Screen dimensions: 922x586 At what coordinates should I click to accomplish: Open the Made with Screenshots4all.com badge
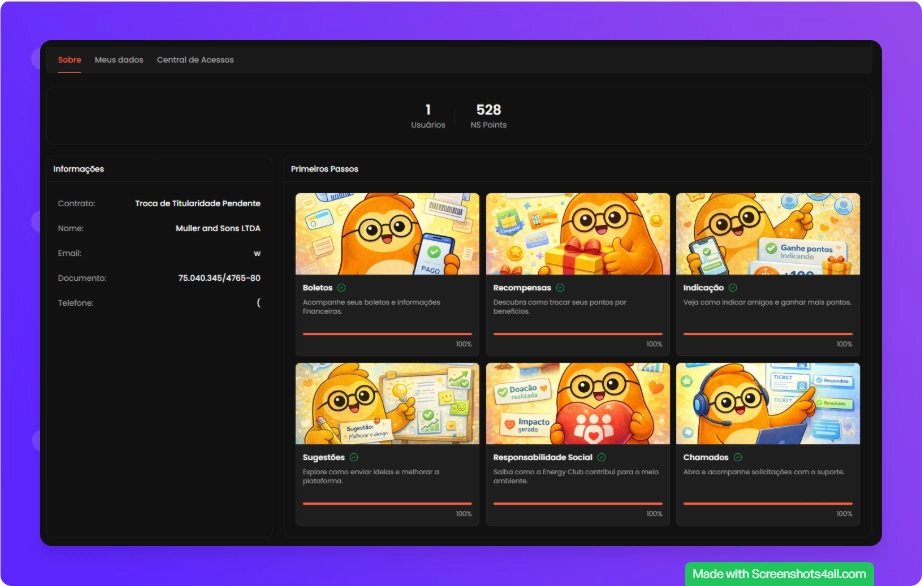[779, 574]
